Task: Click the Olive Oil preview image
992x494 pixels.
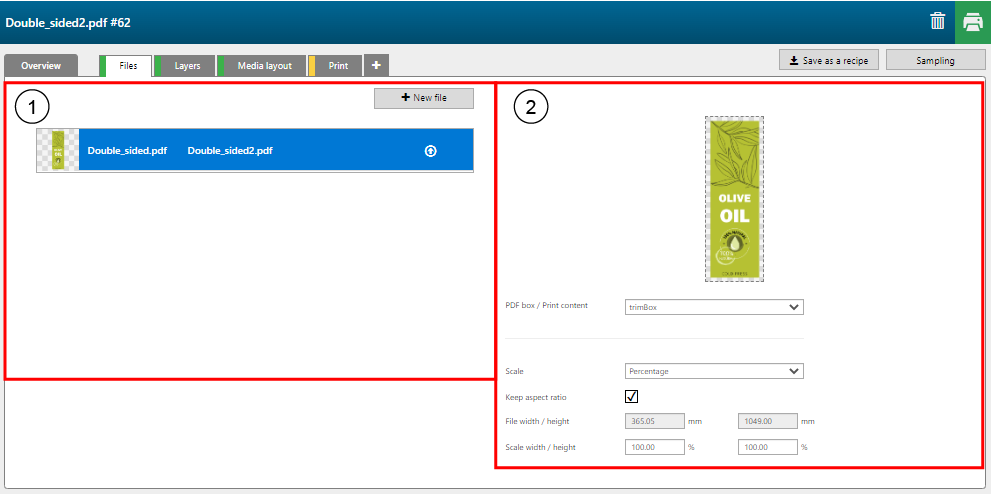Action: click(x=735, y=198)
